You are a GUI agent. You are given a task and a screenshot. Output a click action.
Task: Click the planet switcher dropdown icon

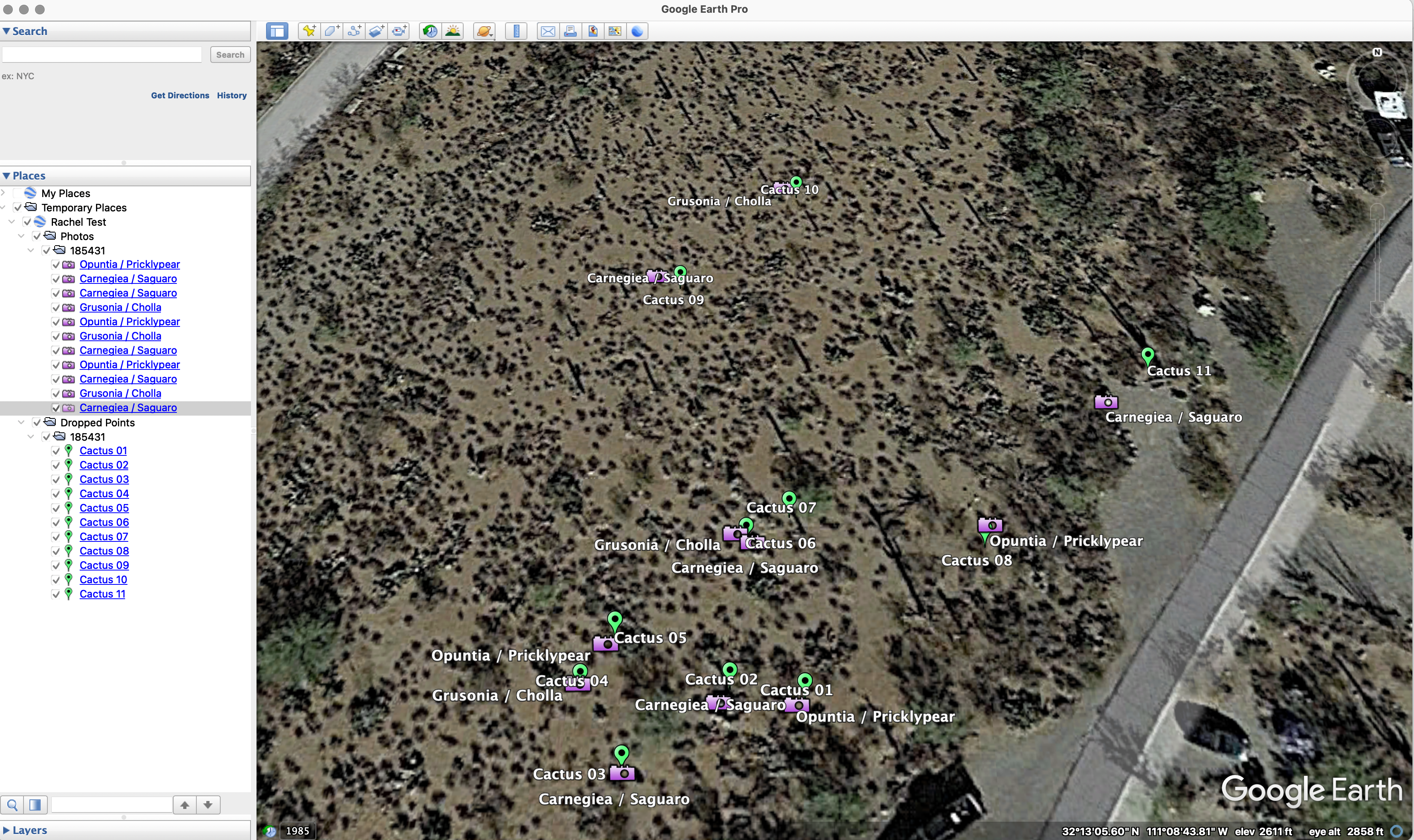coord(484,31)
